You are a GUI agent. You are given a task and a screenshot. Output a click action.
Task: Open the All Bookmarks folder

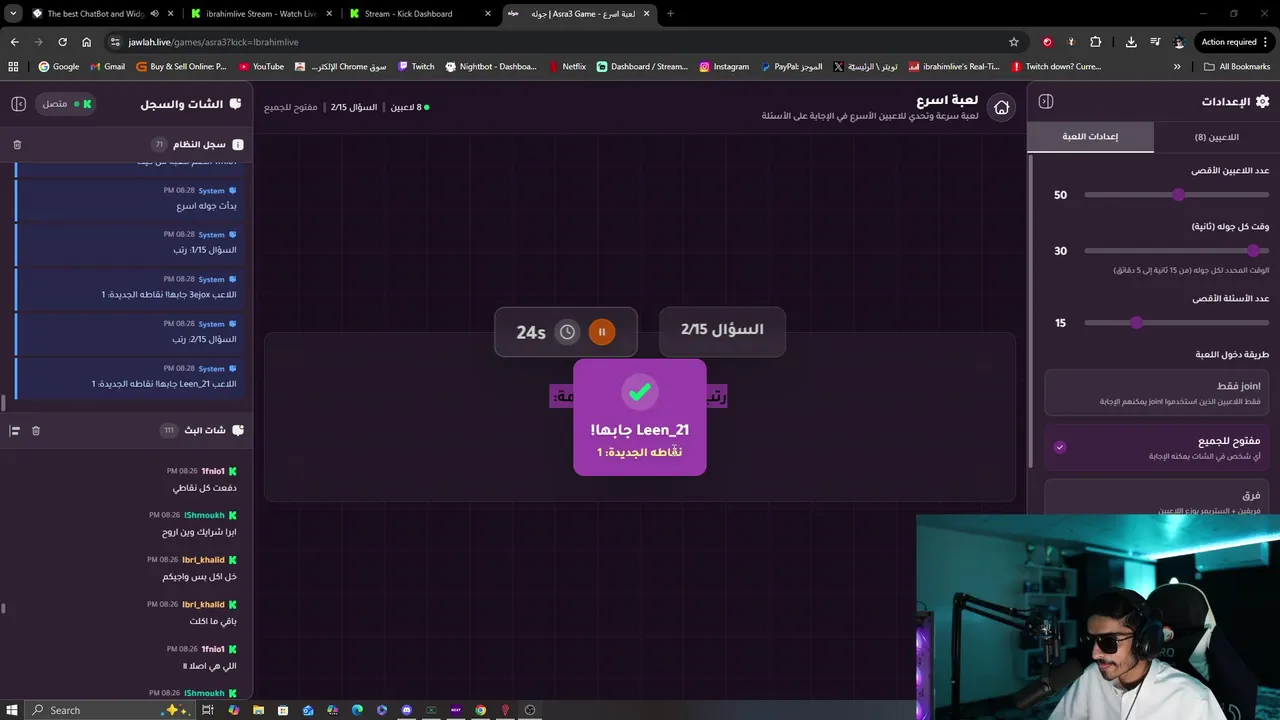click(x=1237, y=67)
